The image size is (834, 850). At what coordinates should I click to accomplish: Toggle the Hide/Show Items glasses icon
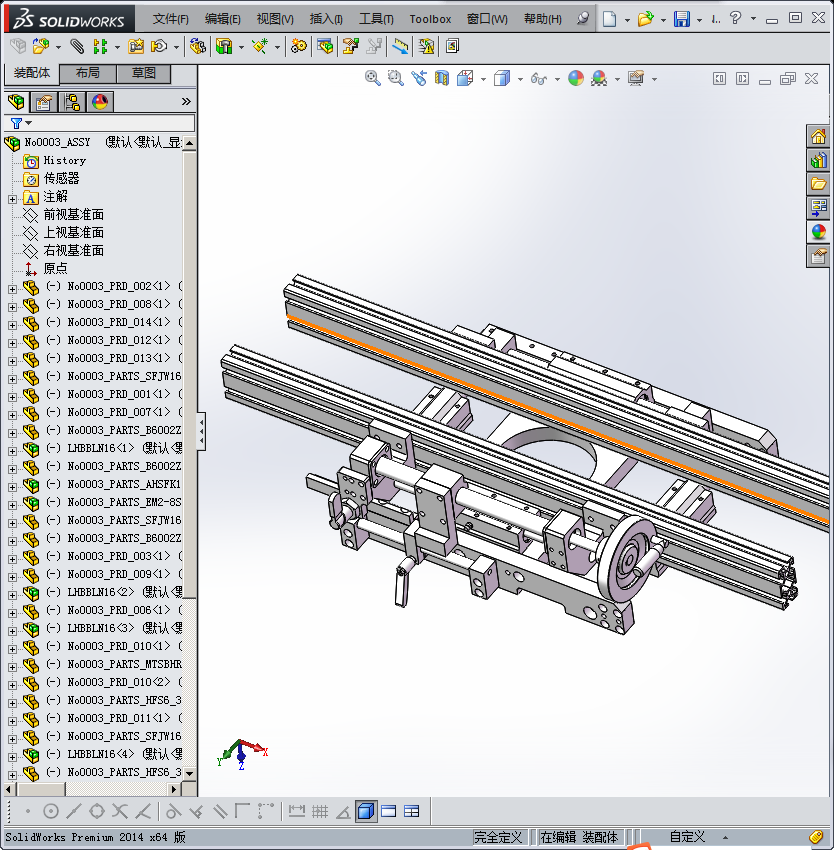pyautogui.click(x=538, y=78)
